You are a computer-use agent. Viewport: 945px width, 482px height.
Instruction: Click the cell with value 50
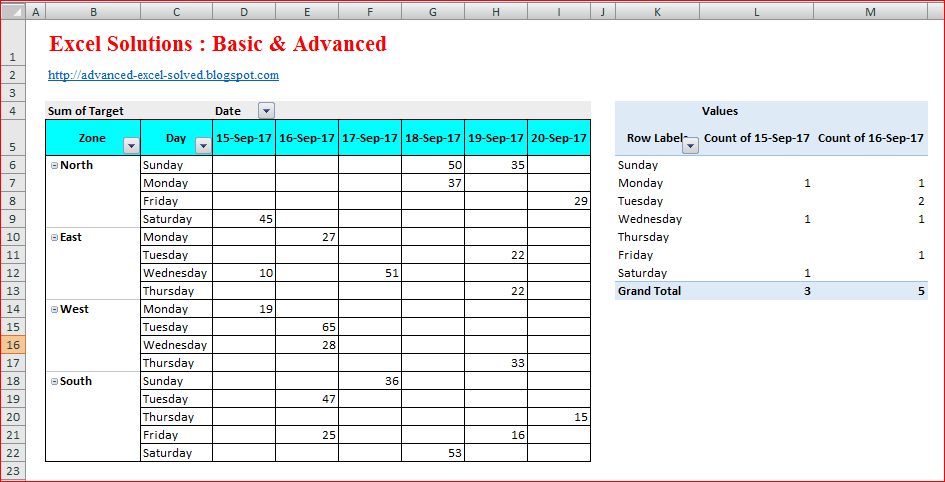click(433, 165)
